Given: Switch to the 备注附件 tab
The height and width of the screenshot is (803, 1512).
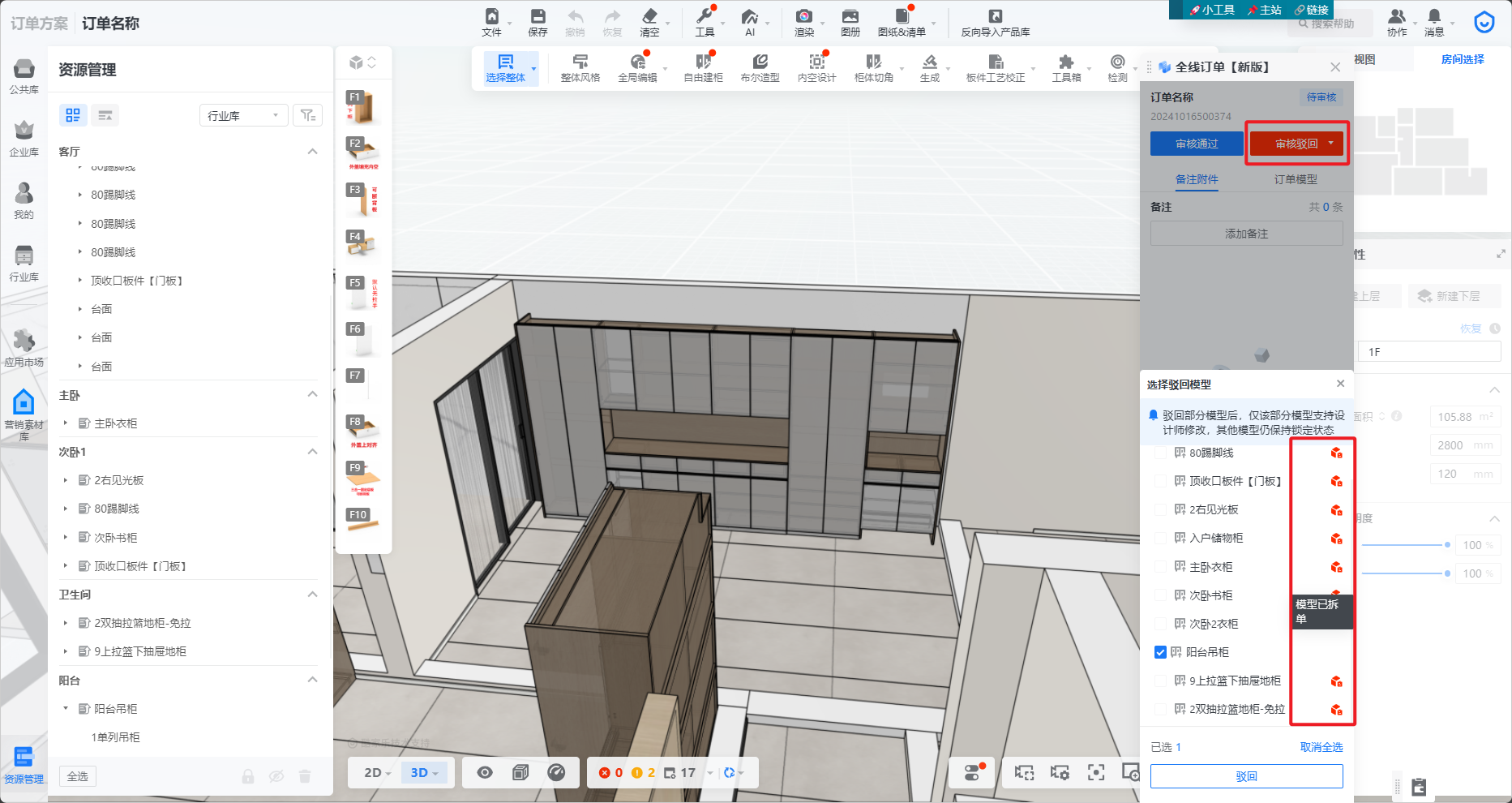Looking at the screenshot, I should [1197, 179].
